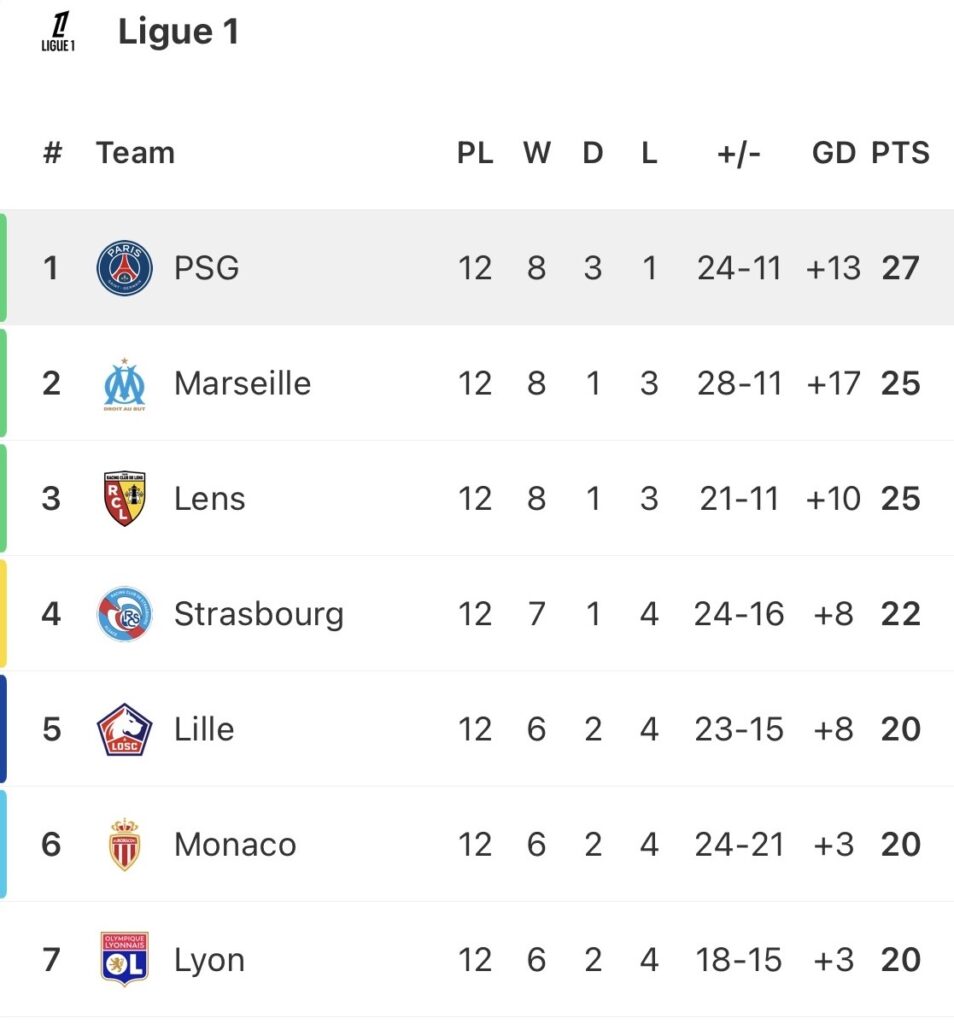The image size is (954, 1024).
Task: Tap the Lyon club crest
Action: pos(124,960)
